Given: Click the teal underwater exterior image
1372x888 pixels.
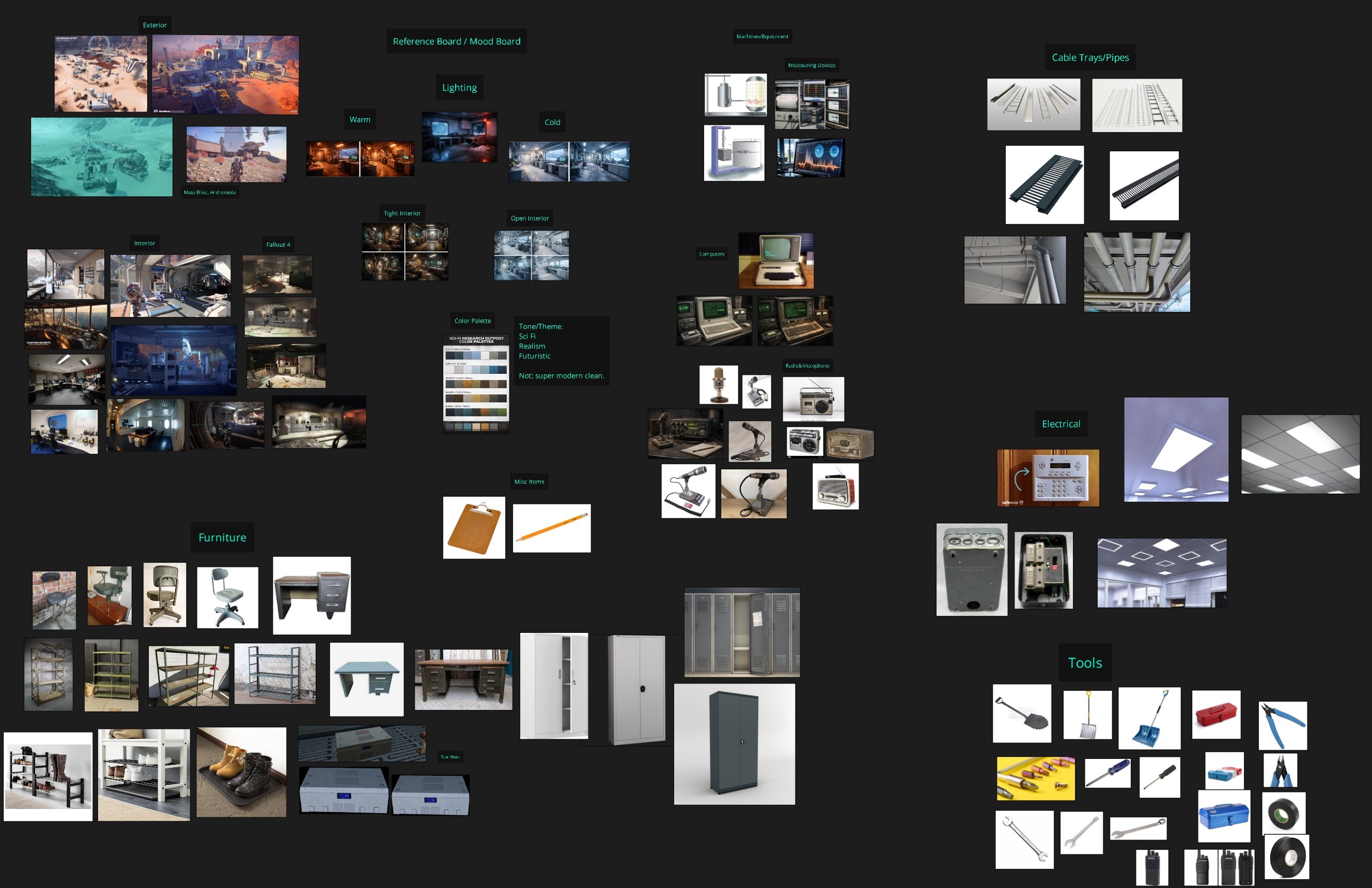Looking at the screenshot, I should [x=101, y=157].
